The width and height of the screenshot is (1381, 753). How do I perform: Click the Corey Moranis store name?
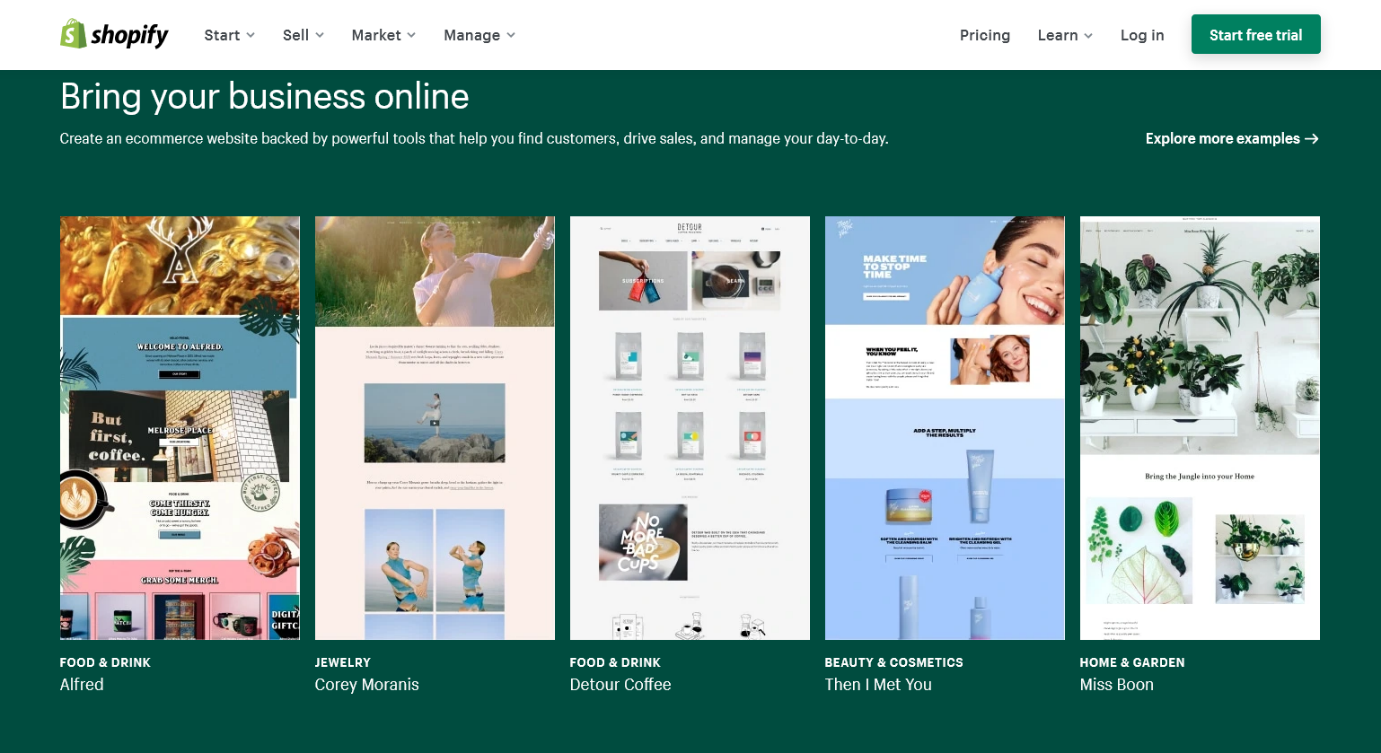(x=367, y=685)
